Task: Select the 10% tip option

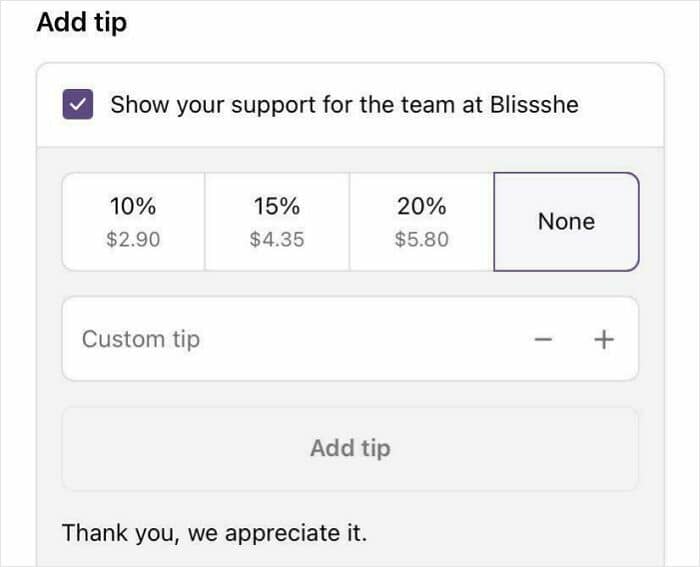Action: pos(134,221)
